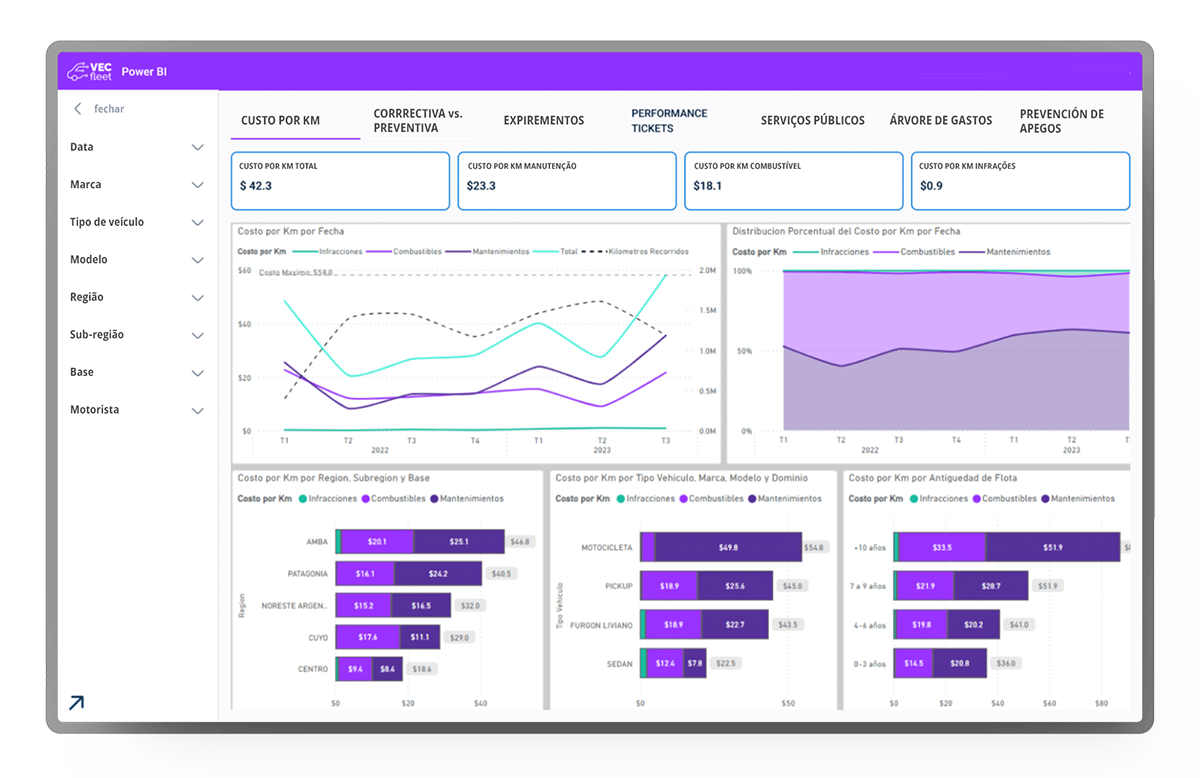The width and height of the screenshot is (1200, 778).
Task: Select the ÁRVORE DE GASTOS tab
Action: [x=940, y=121]
